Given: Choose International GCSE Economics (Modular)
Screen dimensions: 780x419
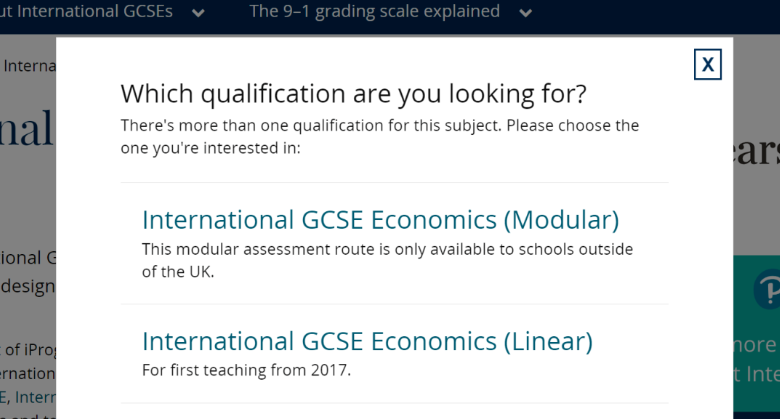Looking at the screenshot, I should click(381, 219).
